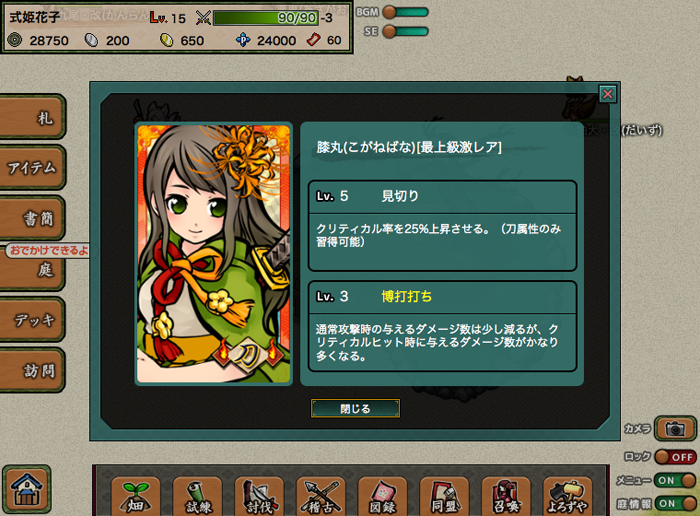Take a snapshot with camera icon
The image size is (700, 516).
675,429
